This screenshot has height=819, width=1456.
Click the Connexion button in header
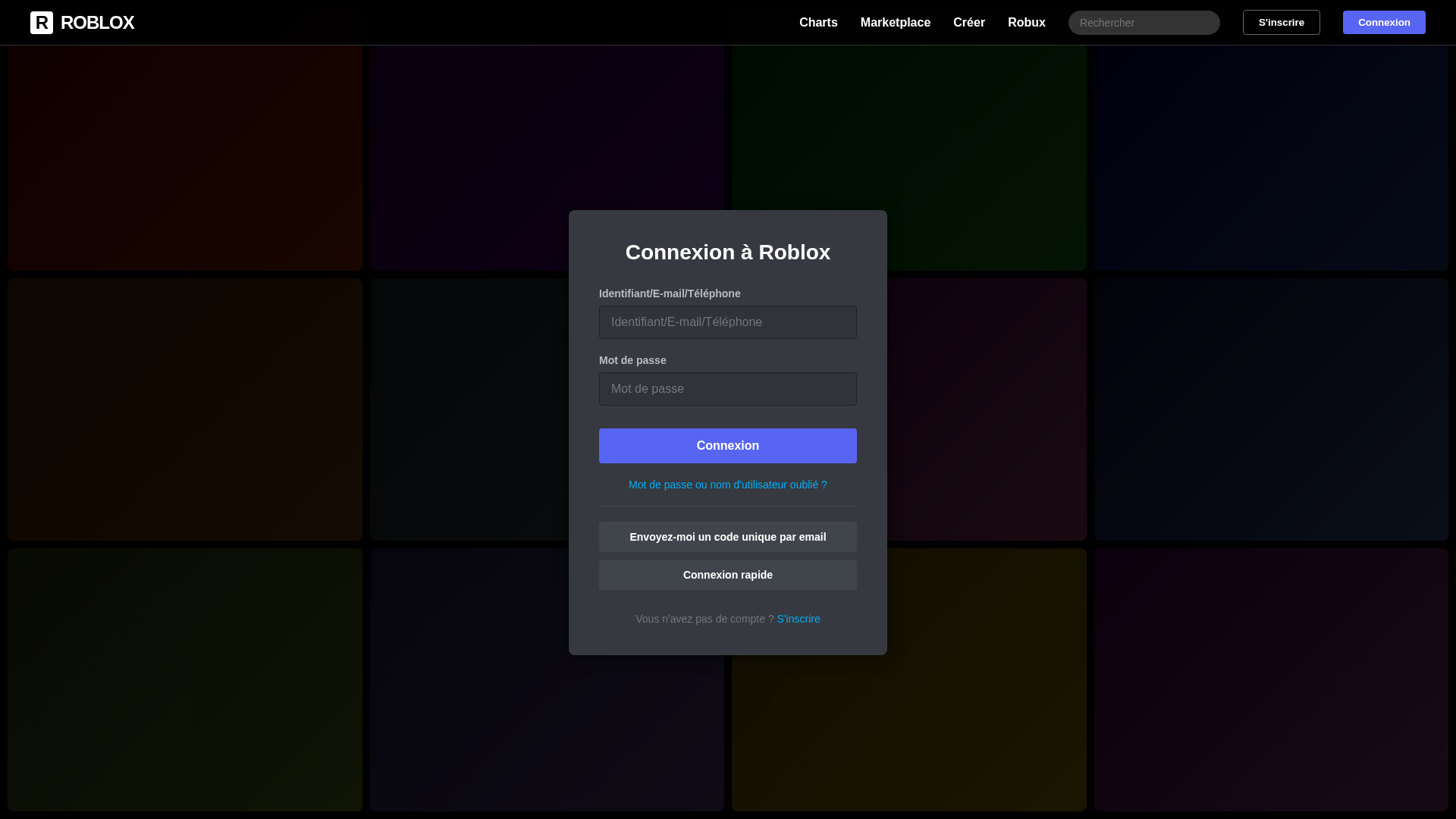tap(1383, 23)
